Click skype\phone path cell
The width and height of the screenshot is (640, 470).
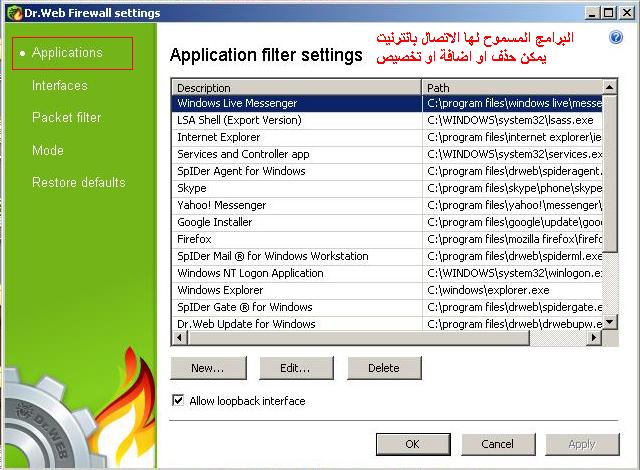pyautogui.click(x=512, y=188)
